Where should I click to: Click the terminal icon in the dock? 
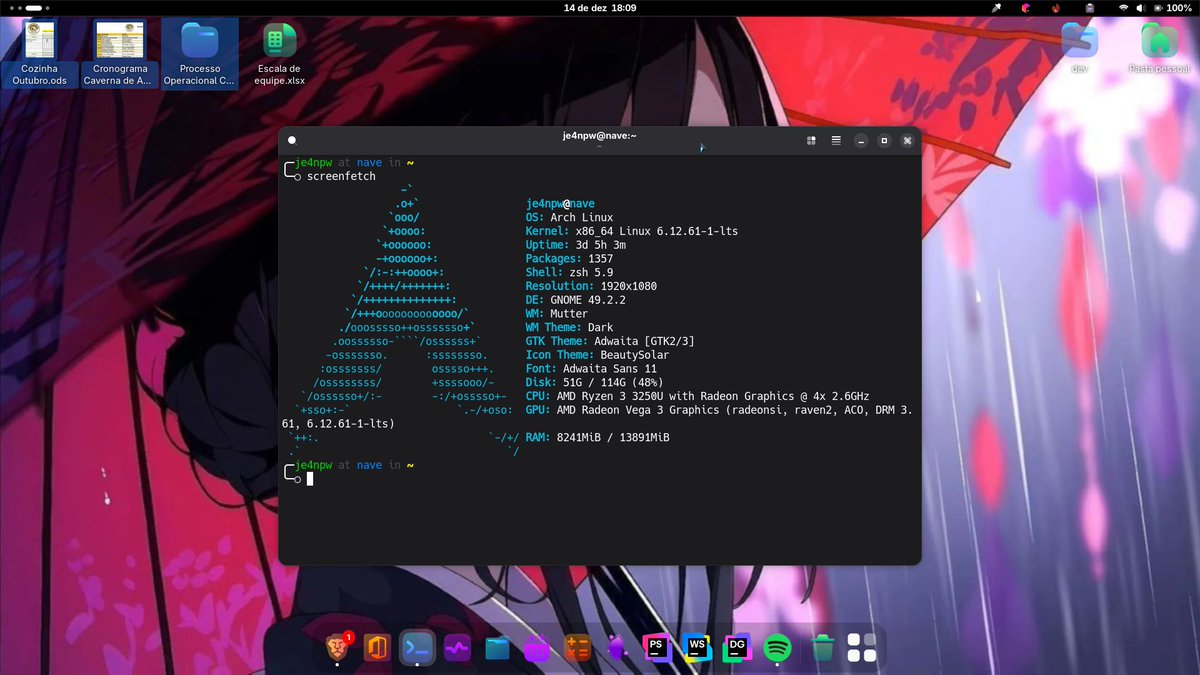coord(417,648)
